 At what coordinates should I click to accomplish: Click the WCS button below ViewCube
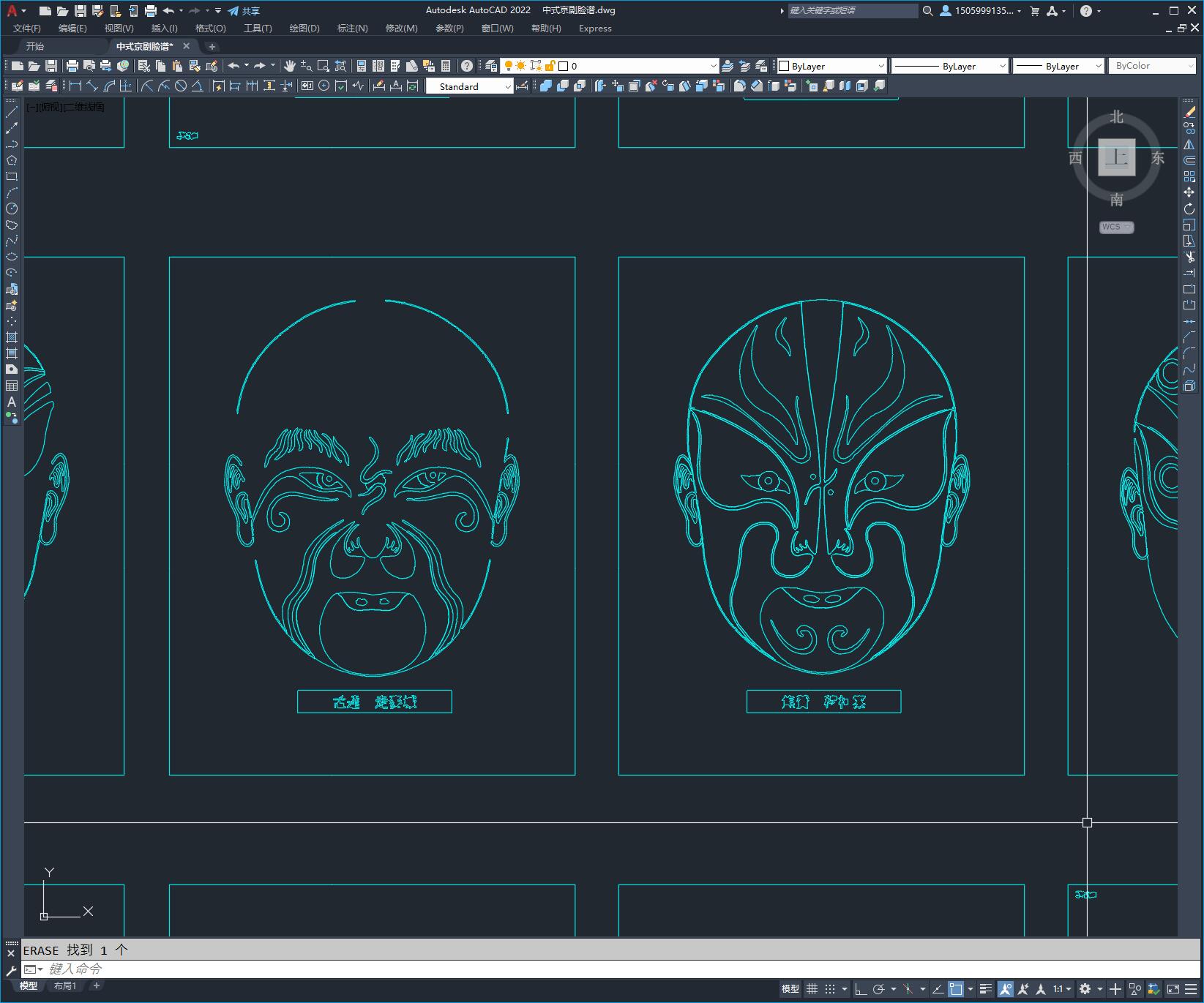click(x=1116, y=227)
